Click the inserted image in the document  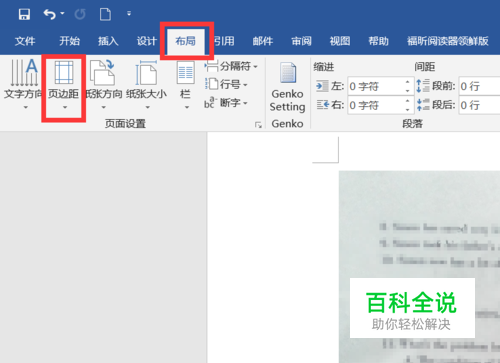[419, 267]
